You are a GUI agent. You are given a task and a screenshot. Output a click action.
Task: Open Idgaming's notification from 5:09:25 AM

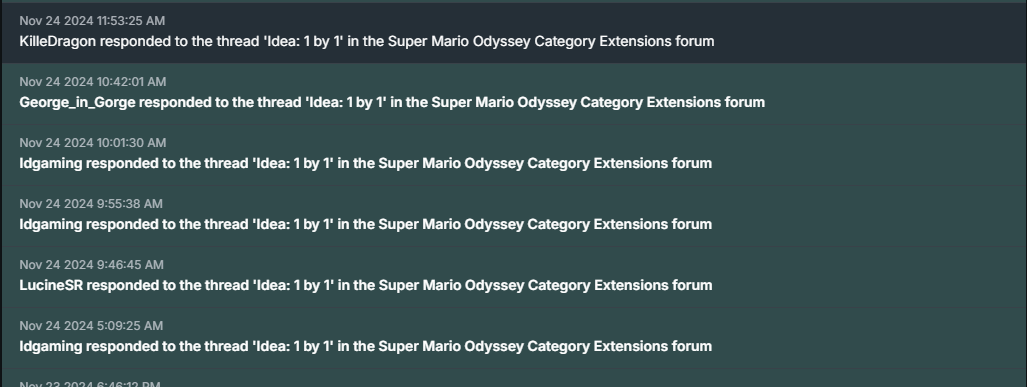pos(514,337)
